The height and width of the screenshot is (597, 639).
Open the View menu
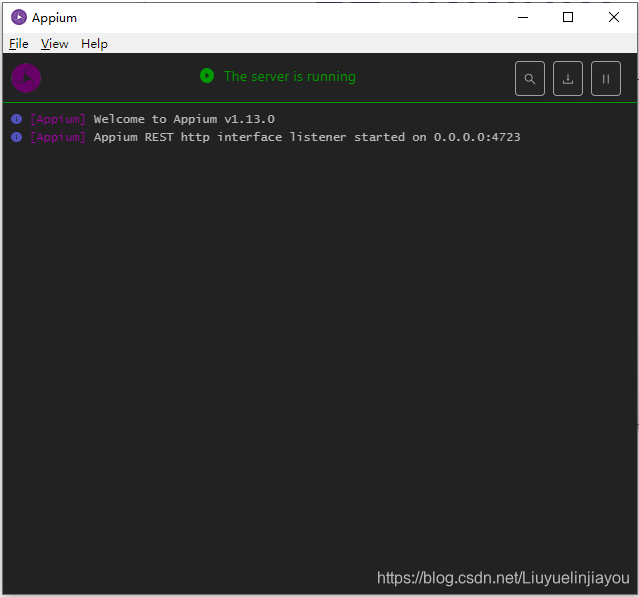(55, 44)
